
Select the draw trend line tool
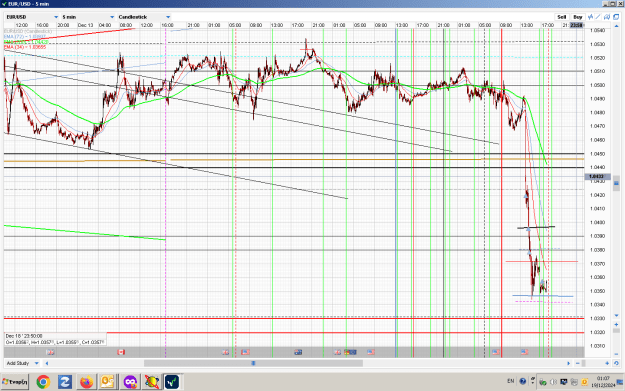[598, 17]
